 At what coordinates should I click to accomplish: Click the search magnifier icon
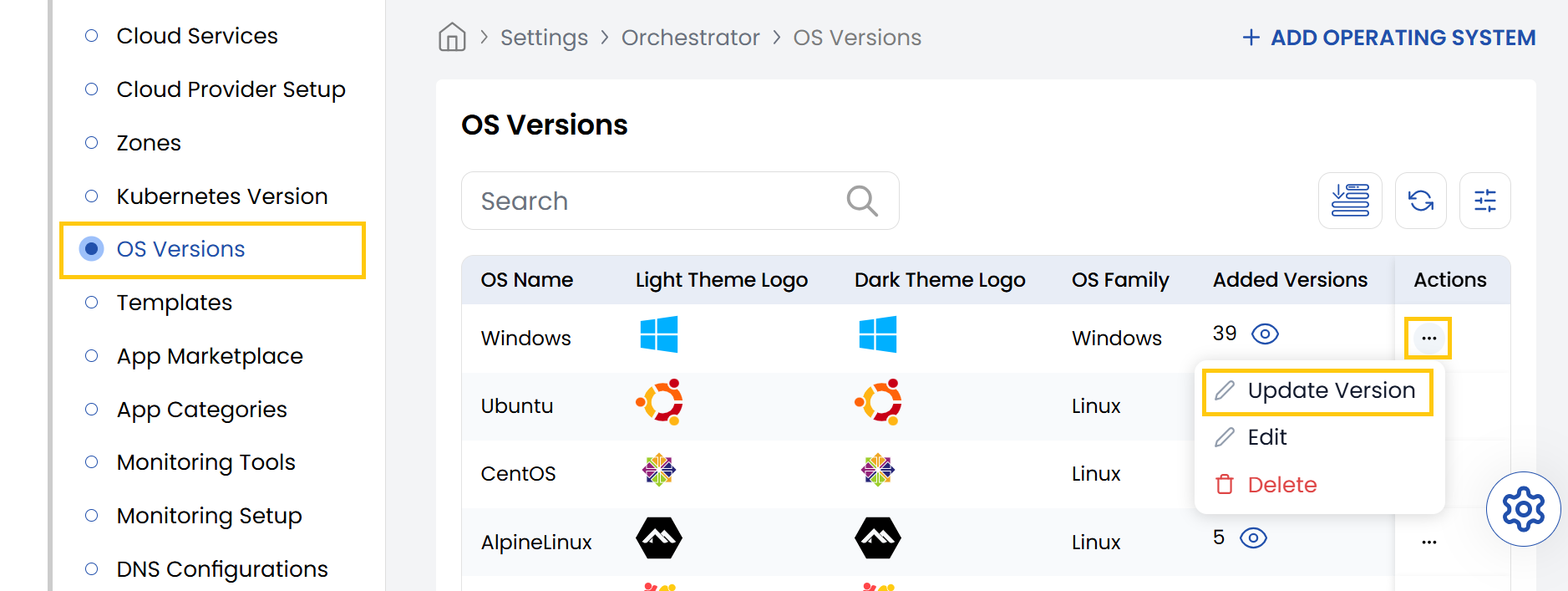point(862,201)
